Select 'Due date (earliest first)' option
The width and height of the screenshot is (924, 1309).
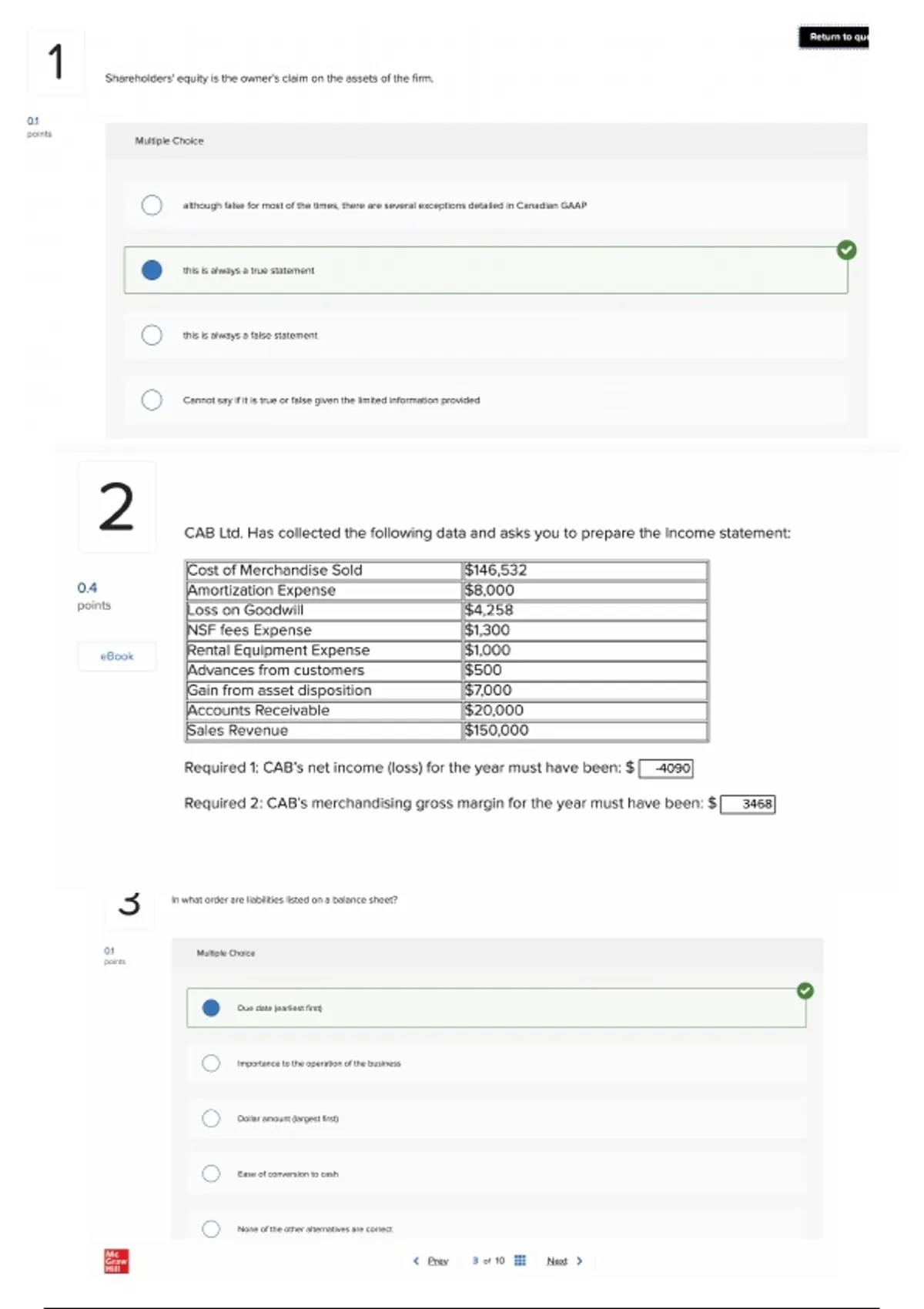point(211,1008)
